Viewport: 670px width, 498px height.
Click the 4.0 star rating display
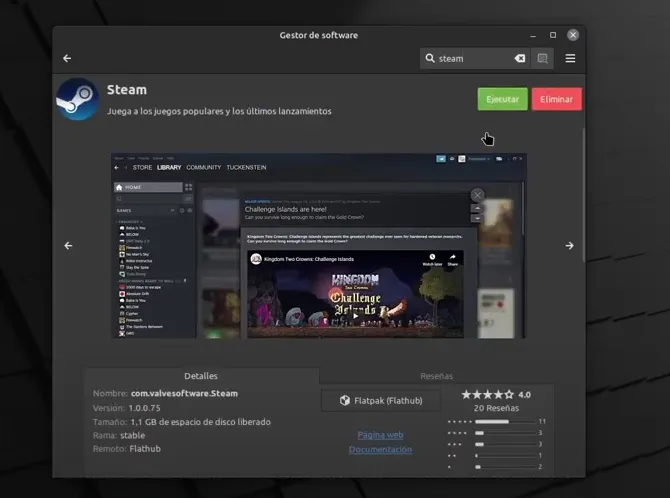click(496, 395)
